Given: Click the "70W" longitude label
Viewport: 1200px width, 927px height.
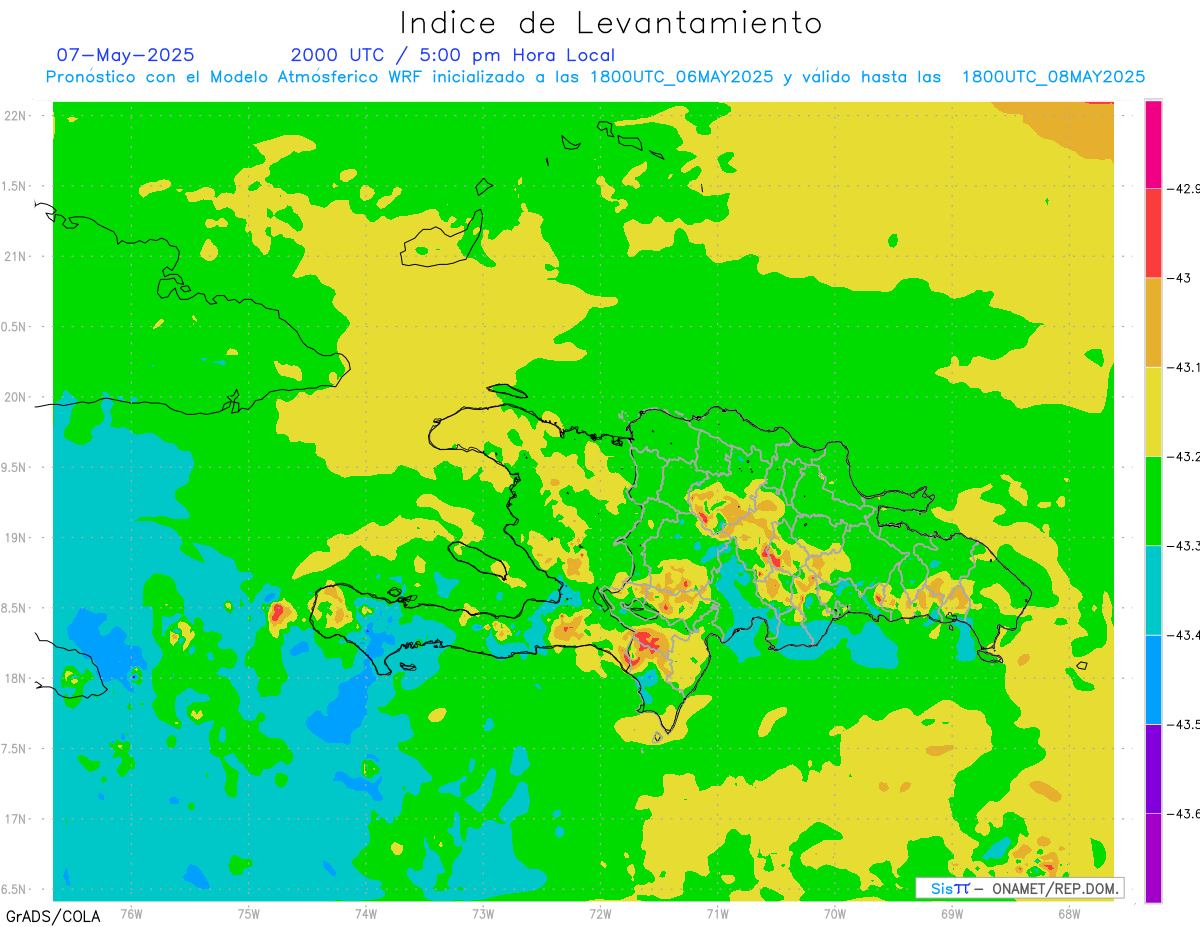Looking at the screenshot, I should 834,913.
